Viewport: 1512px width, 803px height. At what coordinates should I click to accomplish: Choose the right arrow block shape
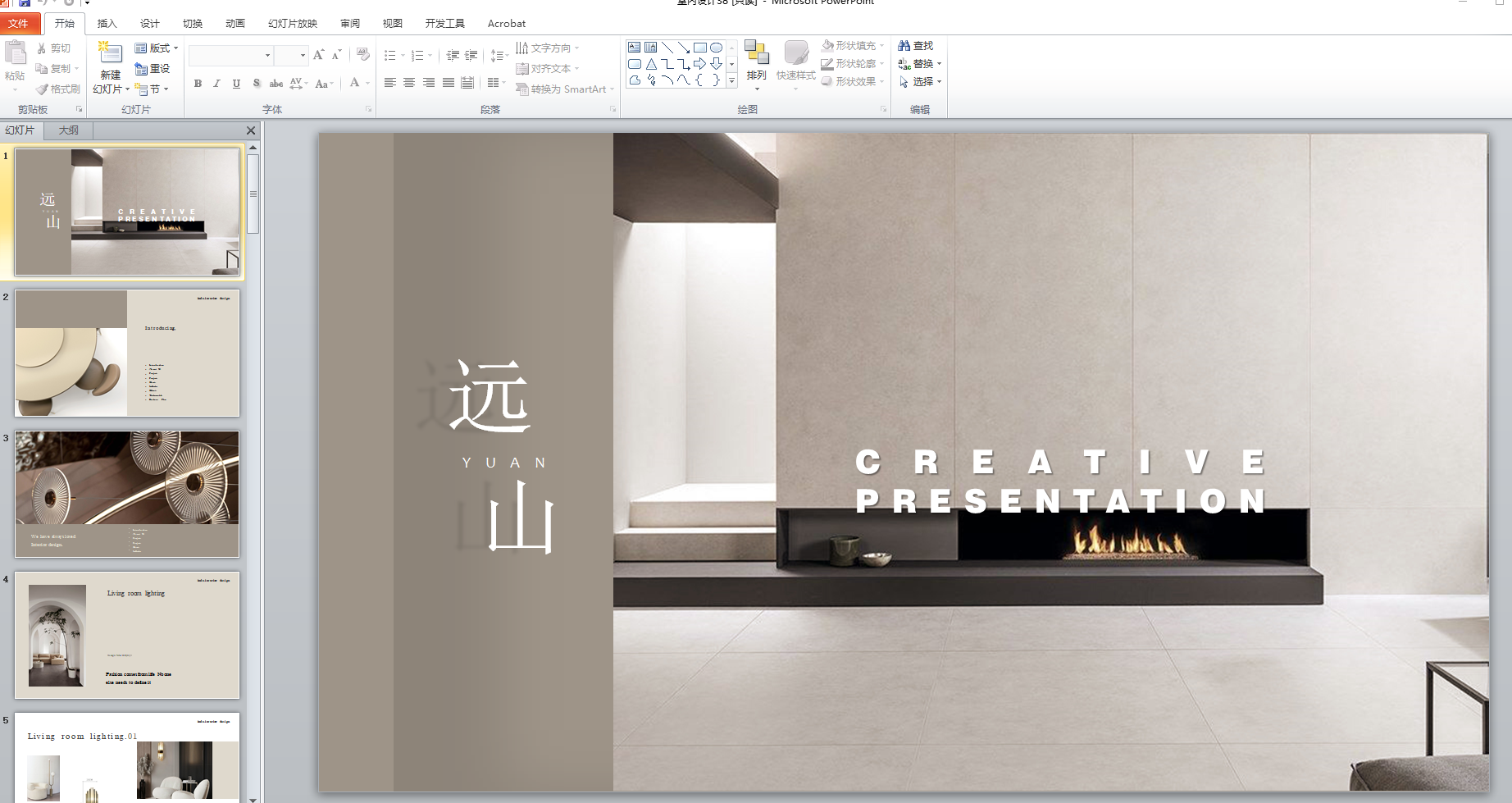tap(699, 64)
